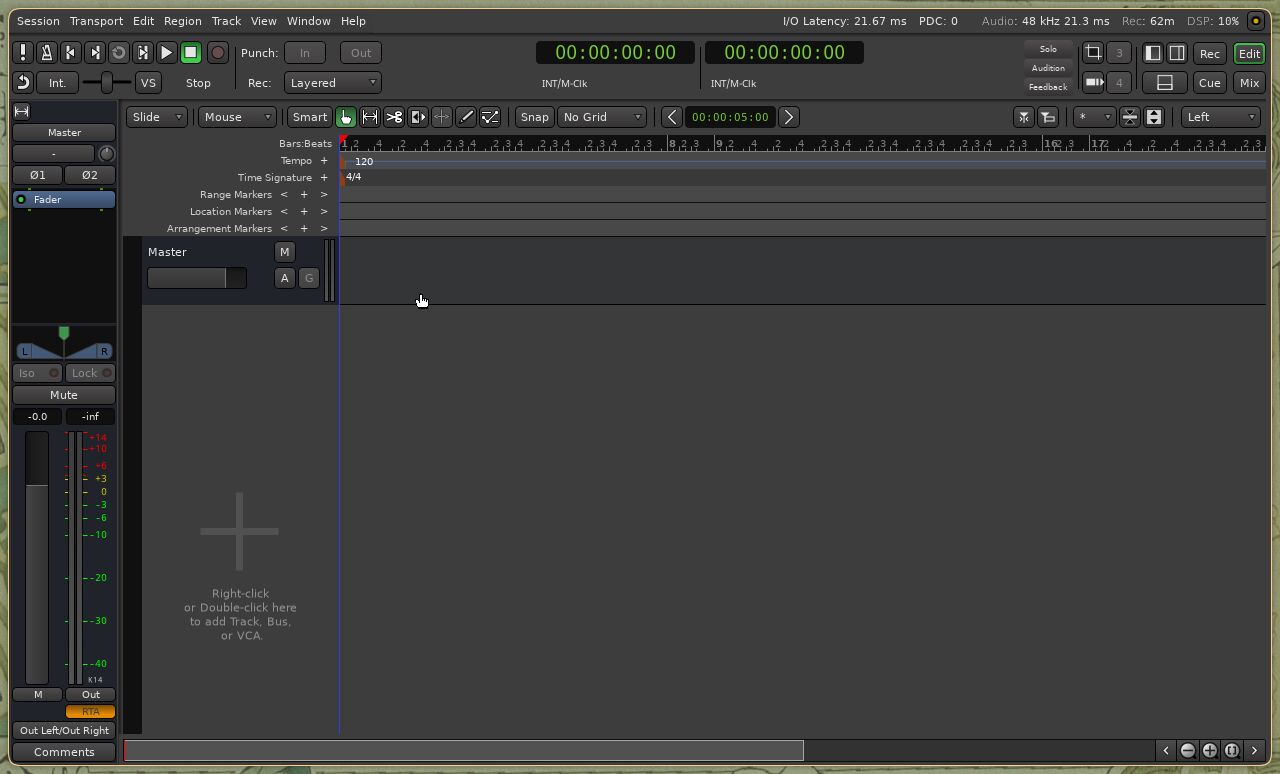Click the zoom out minus icon
1280x774 pixels.
pos(1188,750)
